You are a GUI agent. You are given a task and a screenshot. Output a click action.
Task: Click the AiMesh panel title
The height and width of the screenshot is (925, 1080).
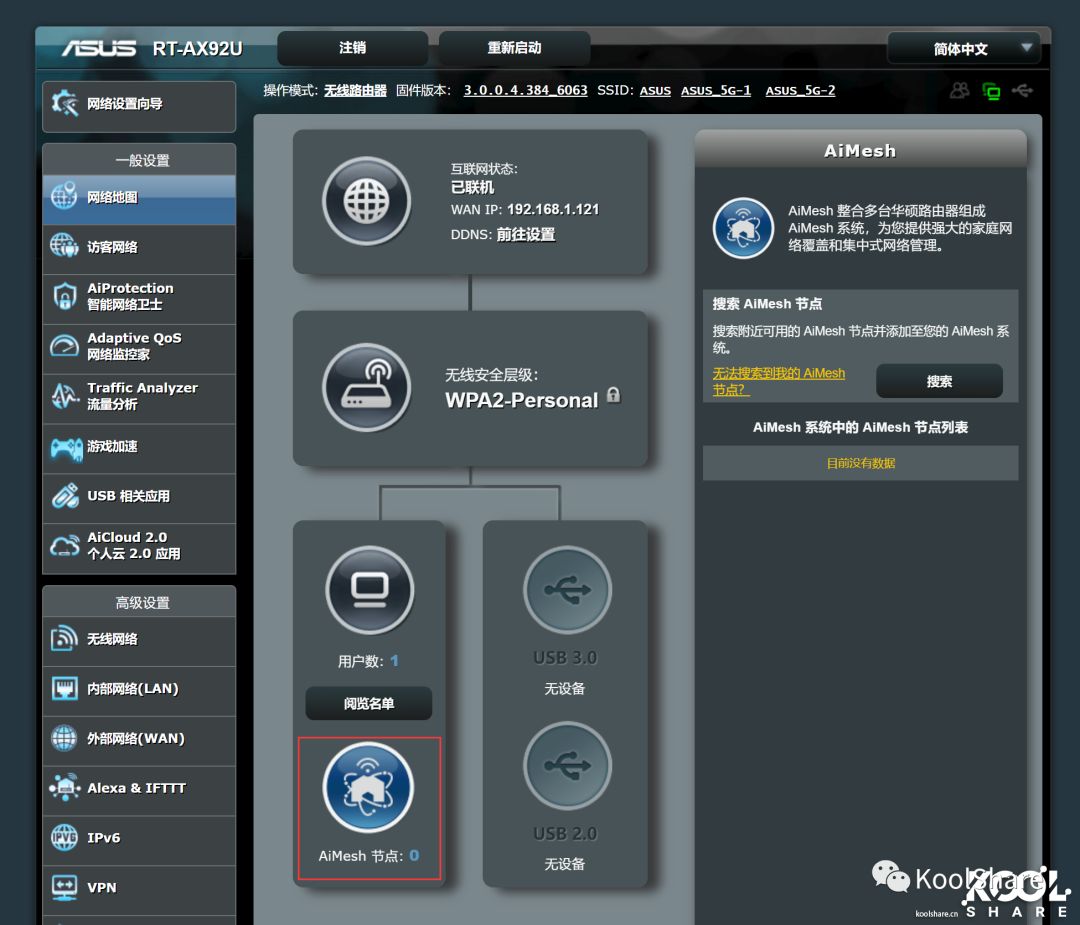tap(860, 151)
